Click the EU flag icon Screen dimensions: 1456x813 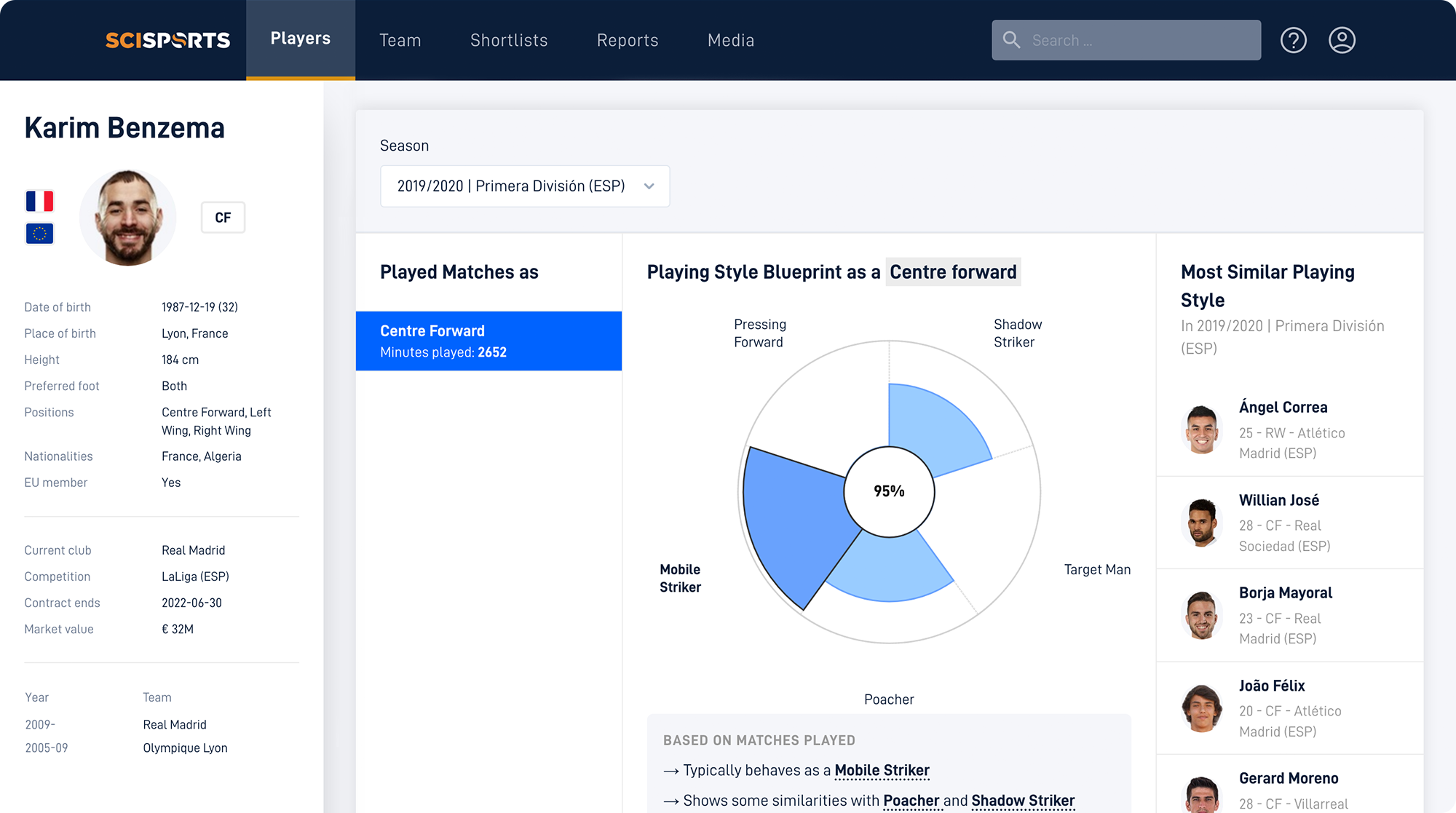tap(39, 234)
